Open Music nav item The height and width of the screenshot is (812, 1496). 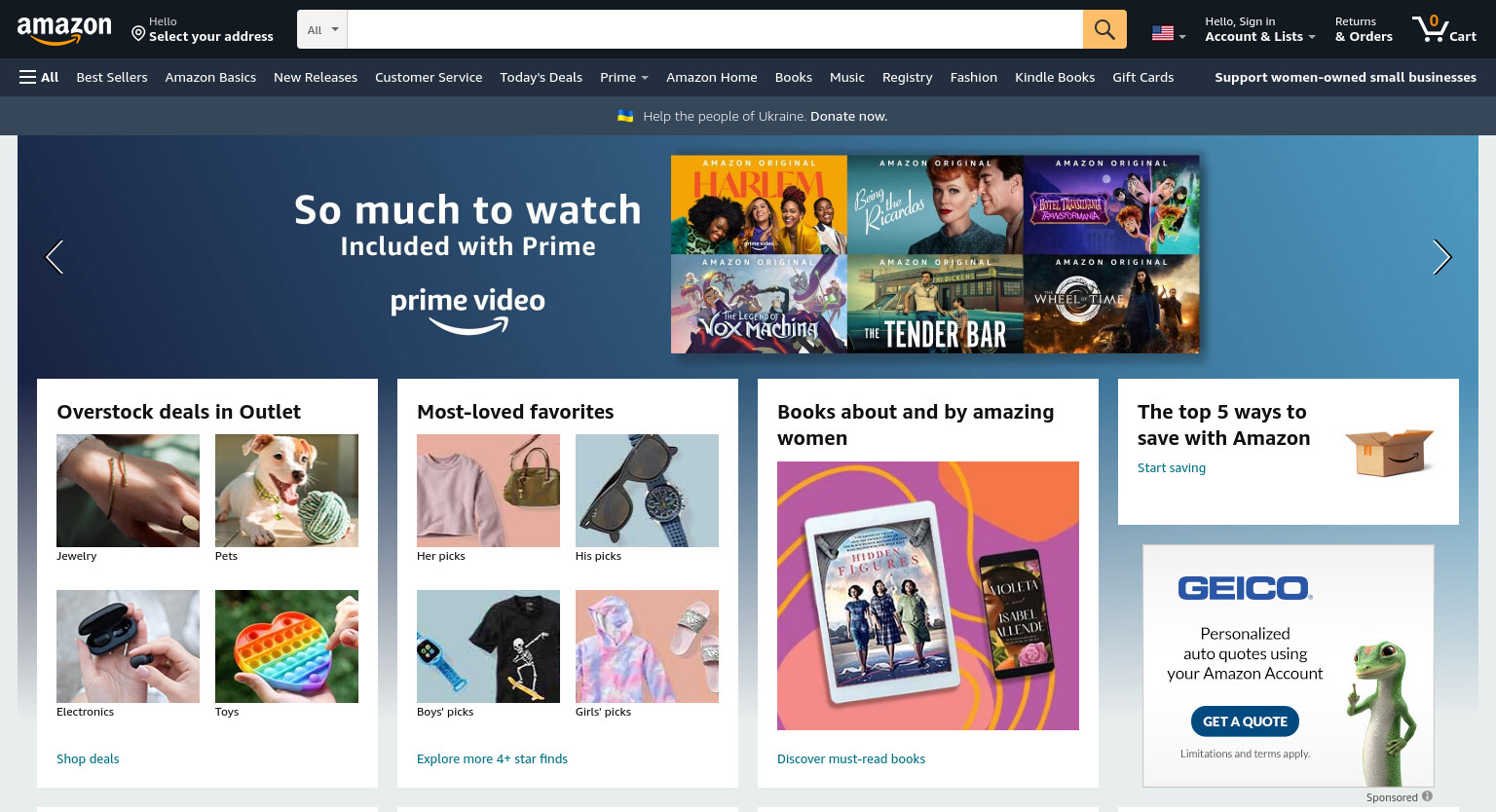pyautogui.click(x=847, y=77)
